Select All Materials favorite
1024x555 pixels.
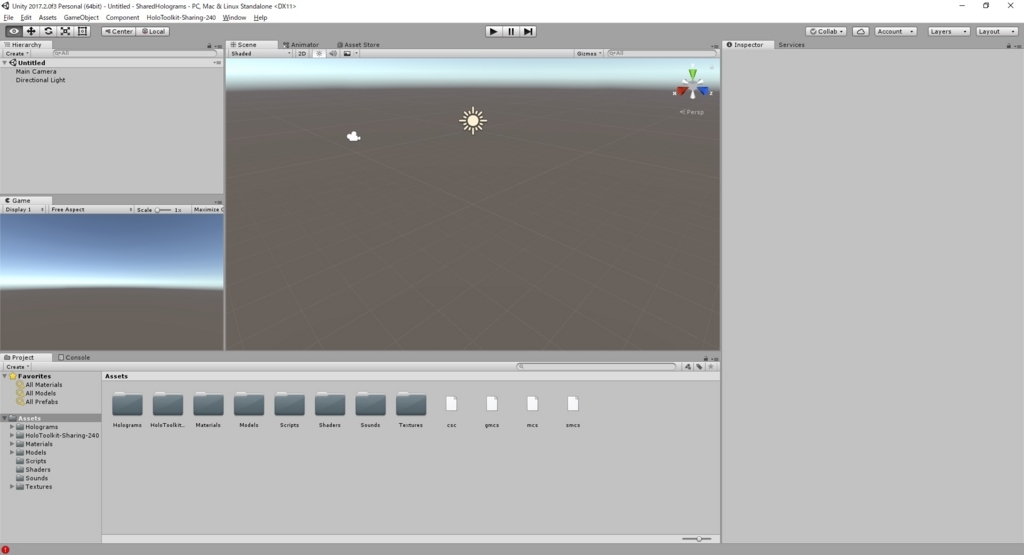click(x=44, y=385)
